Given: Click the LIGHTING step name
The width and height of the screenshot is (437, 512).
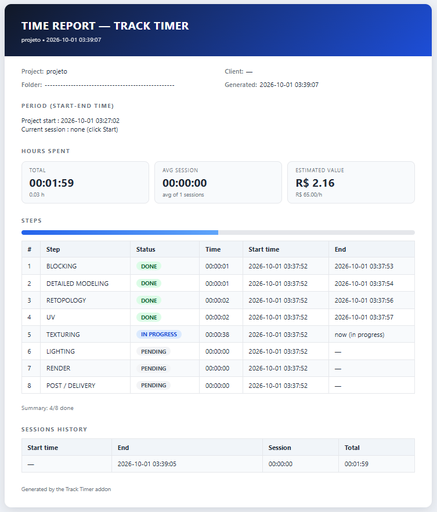Looking at the screenshot, I should pyautogui.click(x=61, y=351).
